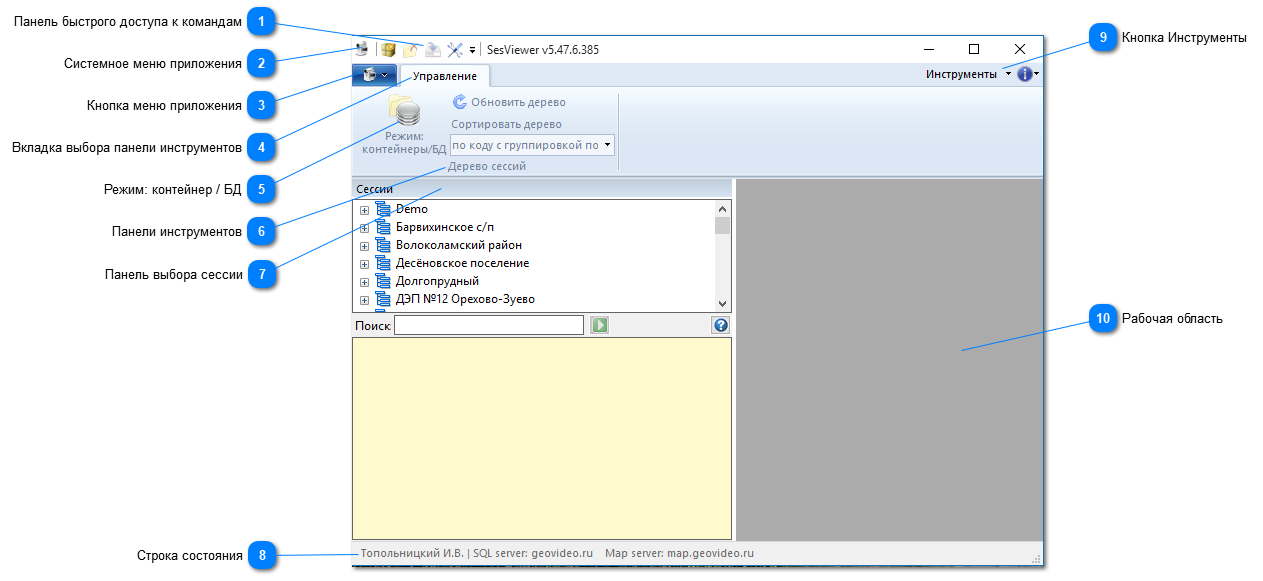
Task: Expand the Demo session node
Action: point(364,210)
